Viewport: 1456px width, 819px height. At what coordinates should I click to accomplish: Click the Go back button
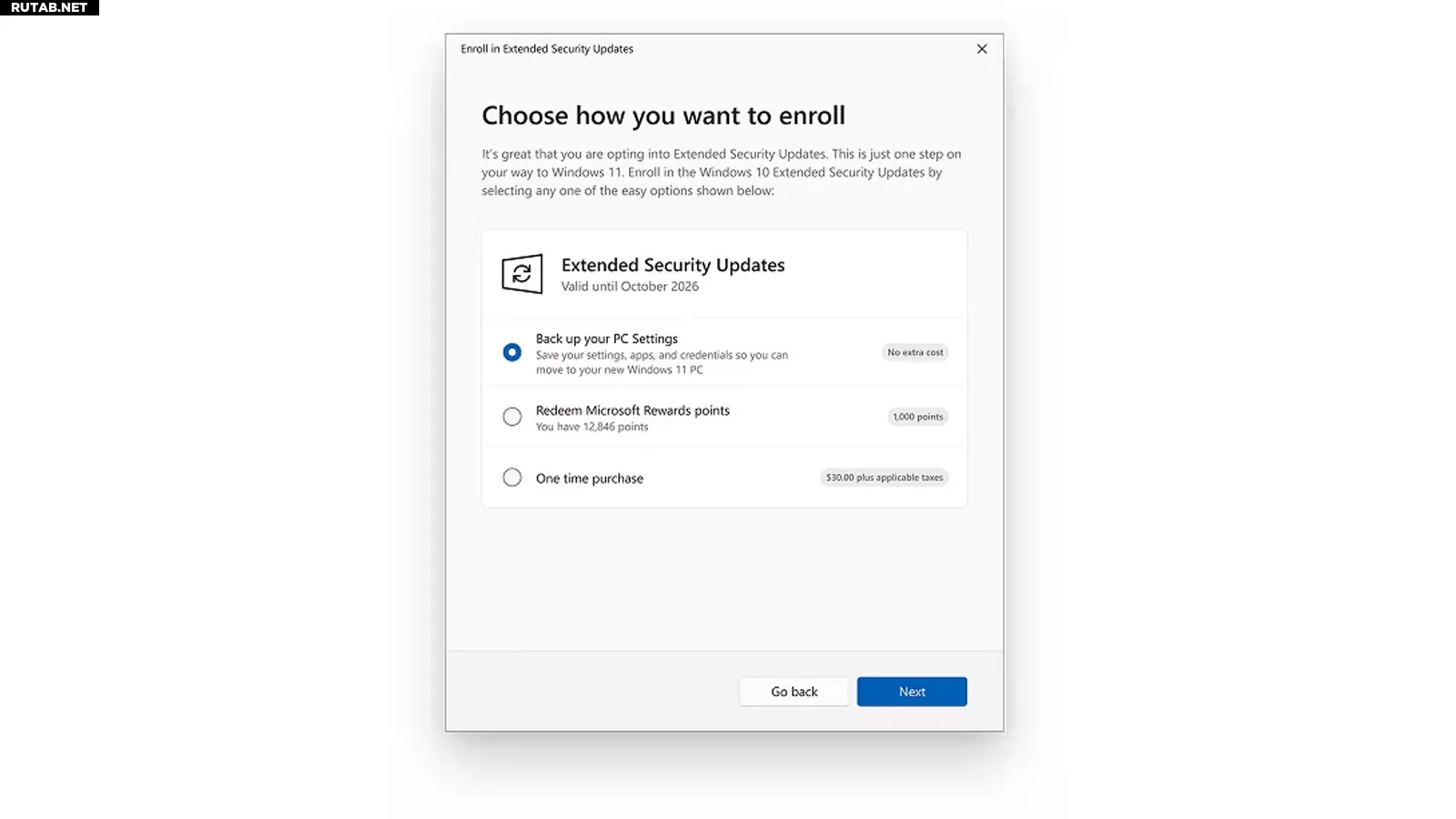coord(794,692)
